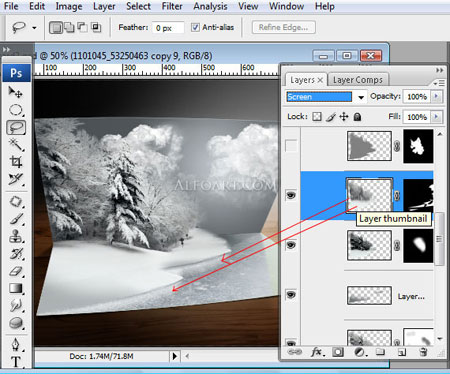Screen dimensions: 450x374
Task: Select the Clone Stamp tool
Action: tap(15, 236)
